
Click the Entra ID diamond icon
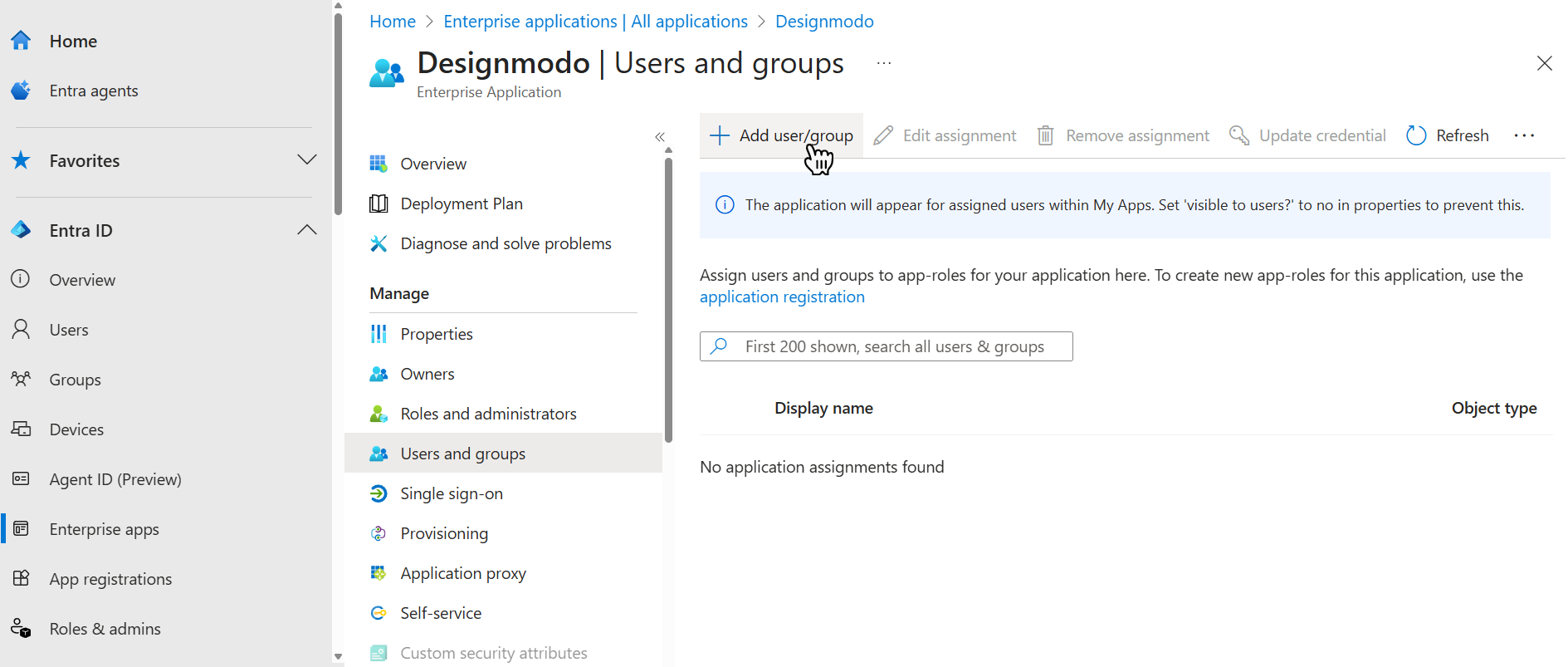(21, 230)
